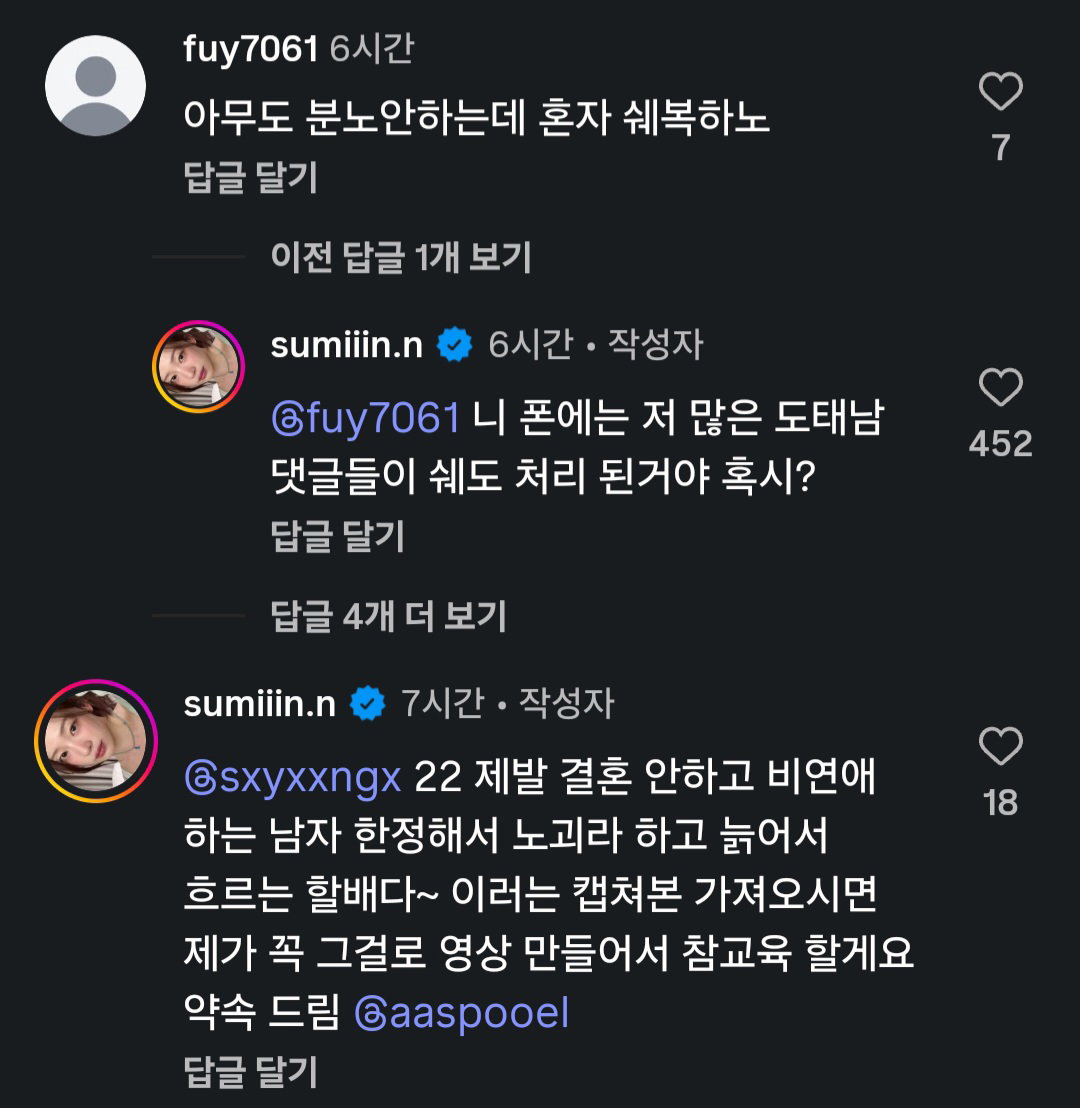Expand 이전 답글 1개 보기
Image resolution: width=1080 pixels, height=1108 pixels.
(x=401, y=257)
